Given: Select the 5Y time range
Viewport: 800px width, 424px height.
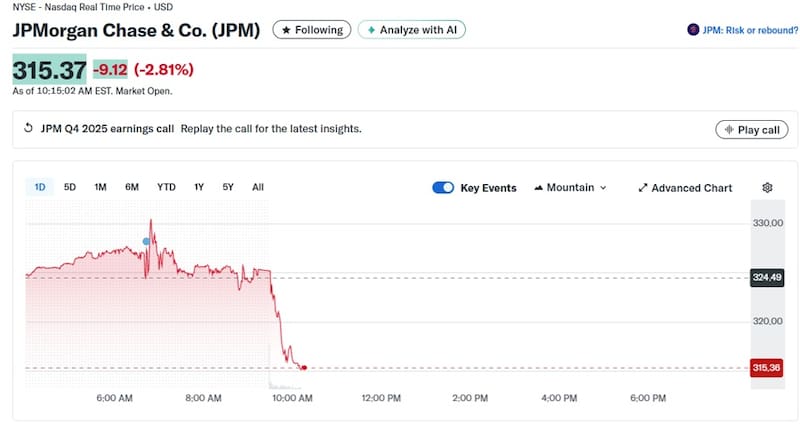Looking at the screenshot, I should point(228,187).
